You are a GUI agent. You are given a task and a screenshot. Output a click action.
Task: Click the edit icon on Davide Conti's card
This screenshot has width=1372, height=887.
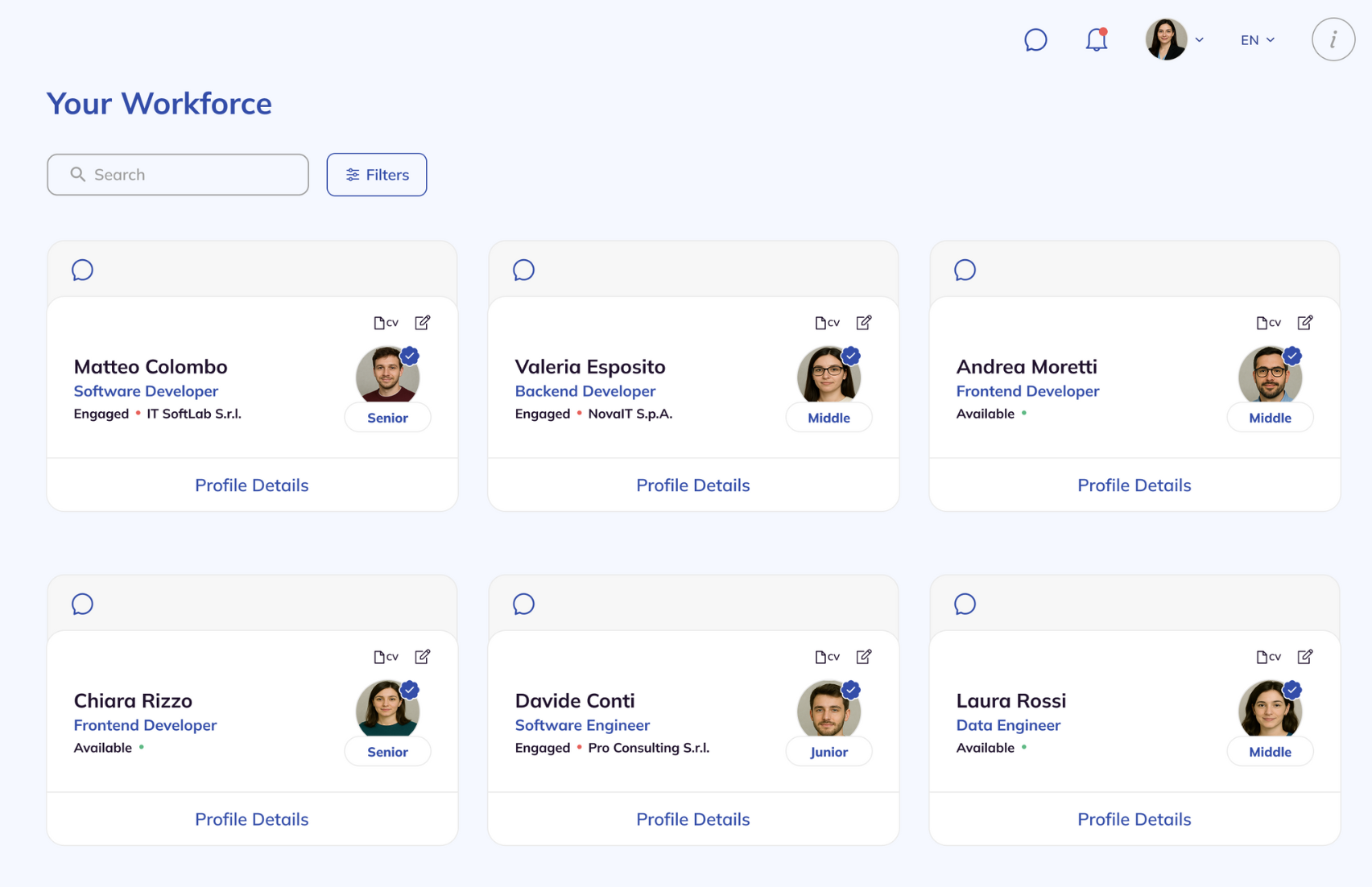[x=864, y=657]
